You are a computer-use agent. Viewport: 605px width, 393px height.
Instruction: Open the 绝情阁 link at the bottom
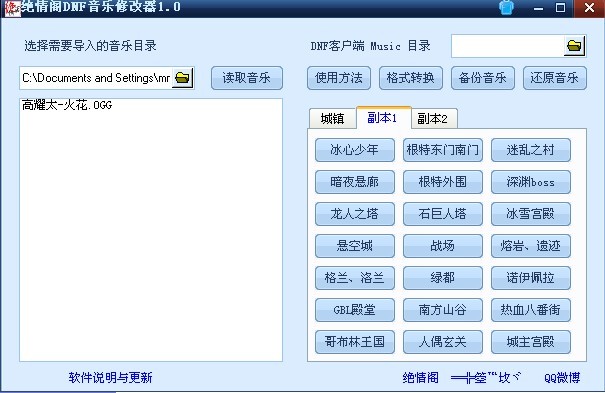(x=421, y=378)
